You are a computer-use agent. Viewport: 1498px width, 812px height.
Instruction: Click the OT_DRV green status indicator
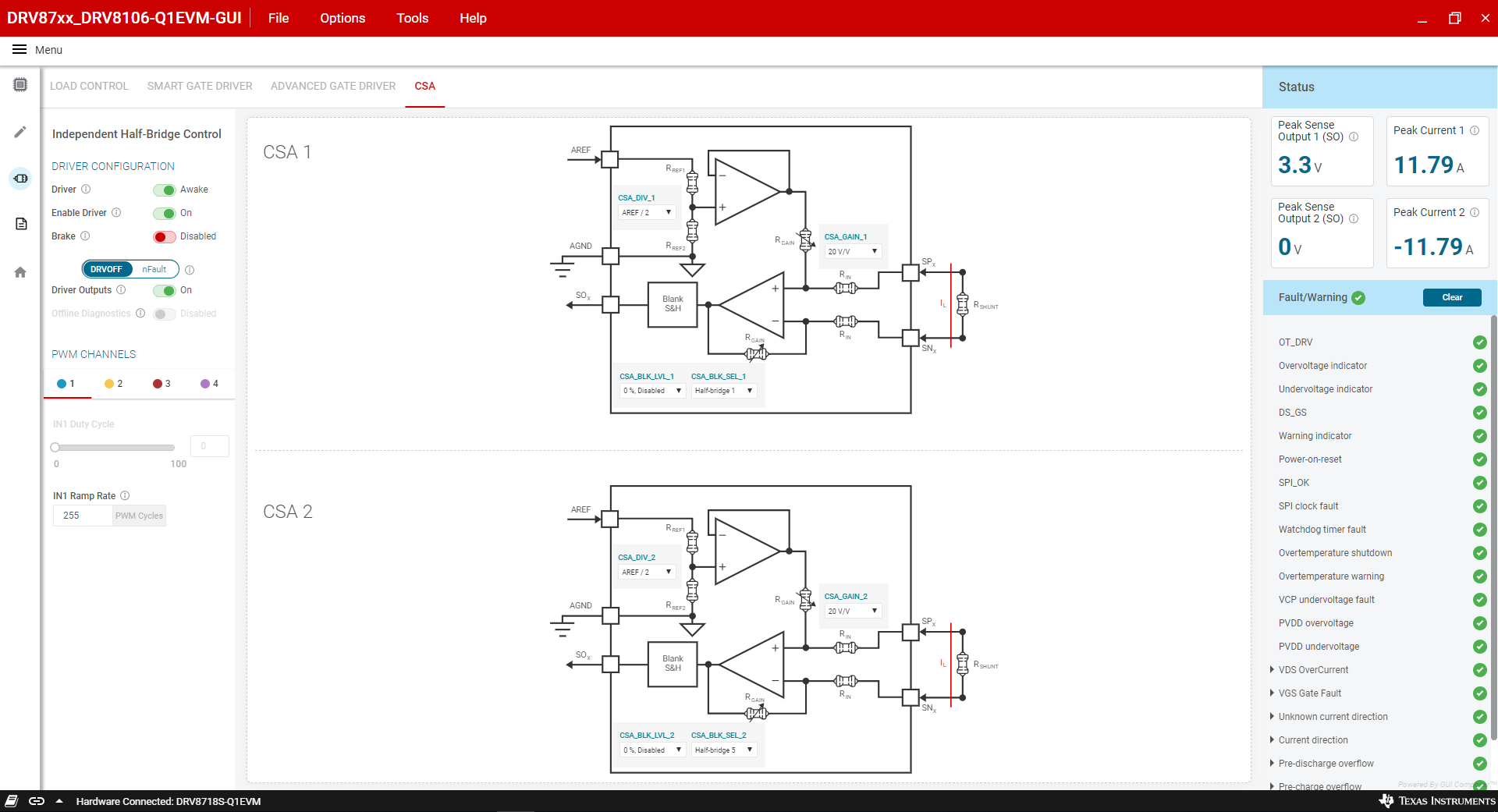1479,342
